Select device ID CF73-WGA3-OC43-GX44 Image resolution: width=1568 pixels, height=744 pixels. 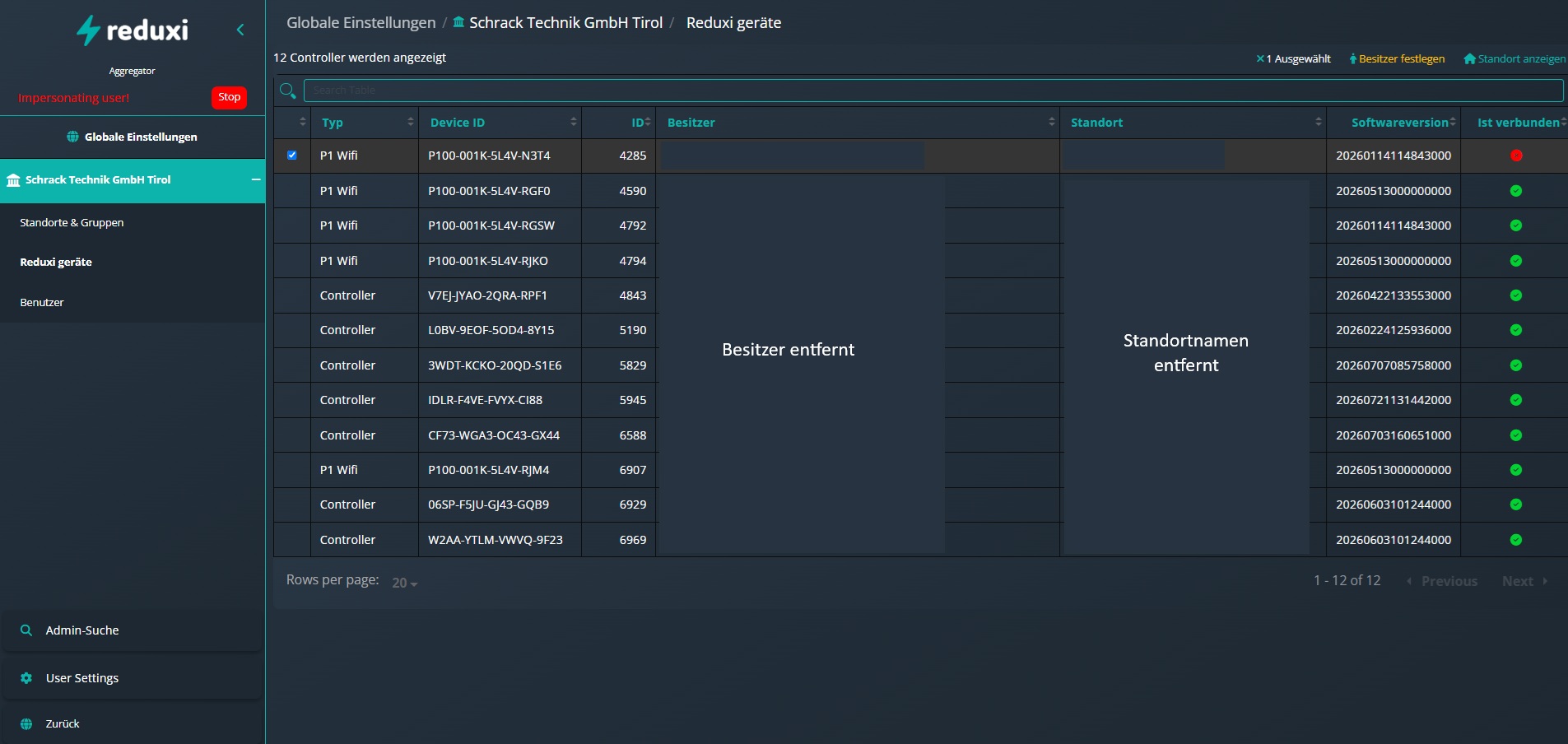pos(494,435)
